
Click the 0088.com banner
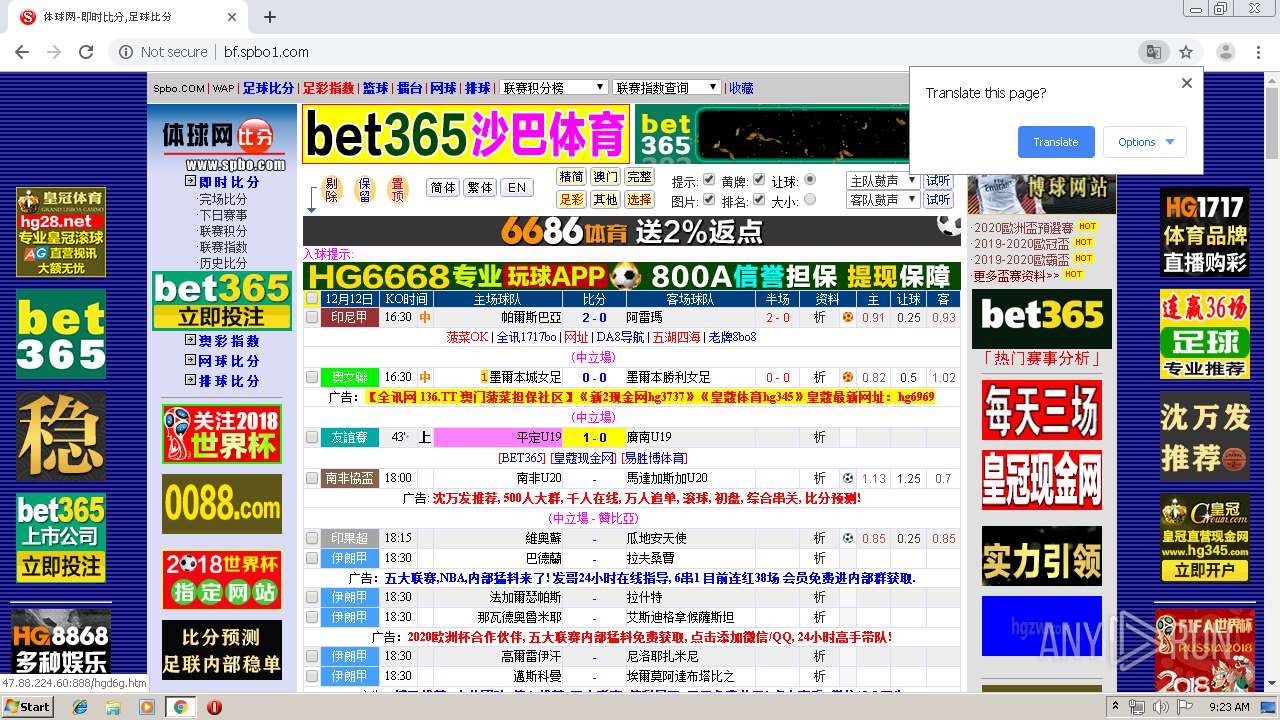click(222, 504)
